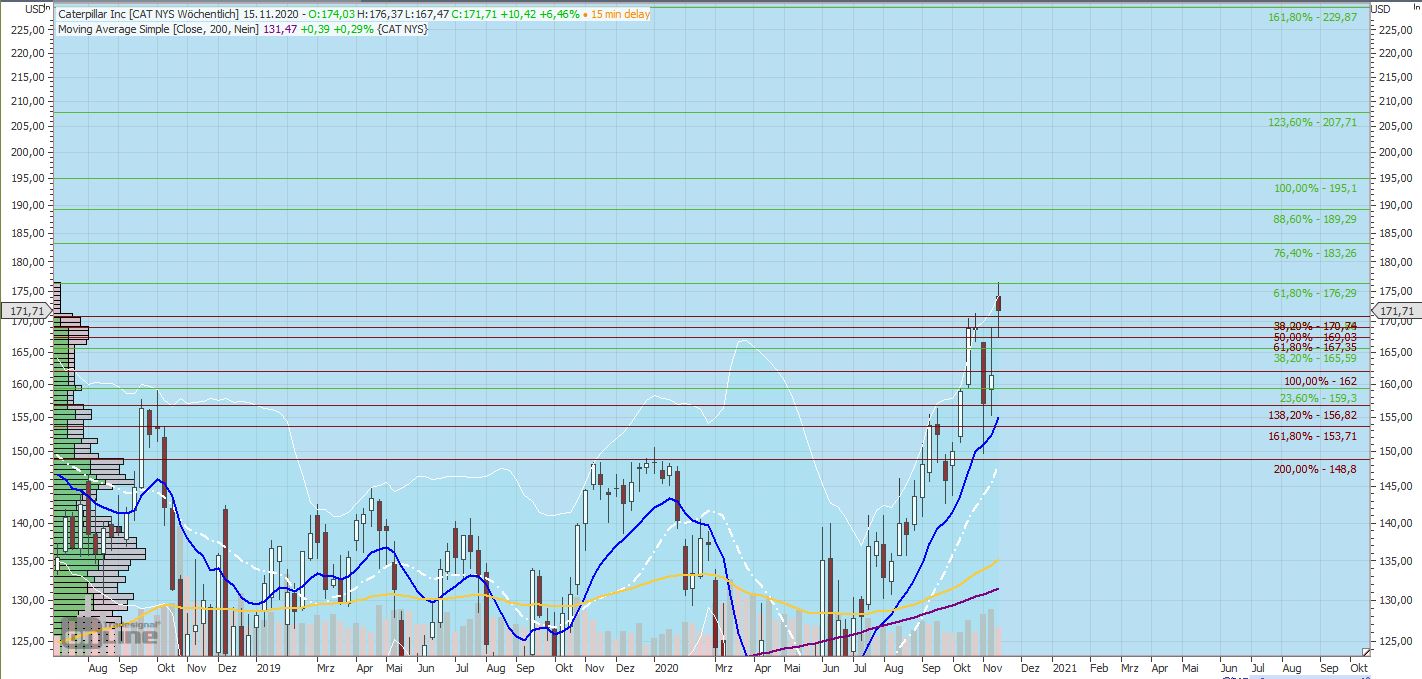Select the 123,60% - 207,71 Fibonacci label
The height and width of the screenshot is (679, 1422).
click(x=1312, y=122)
